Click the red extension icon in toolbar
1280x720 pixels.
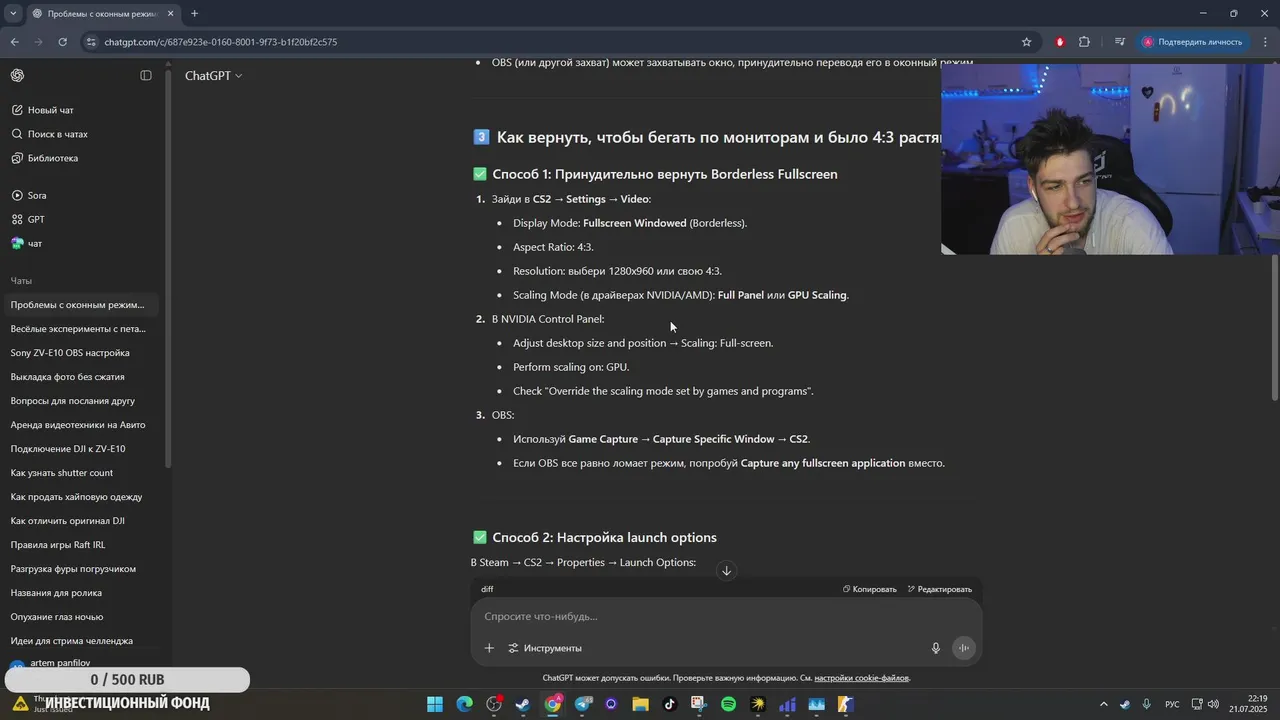(x=1060, y=42)
